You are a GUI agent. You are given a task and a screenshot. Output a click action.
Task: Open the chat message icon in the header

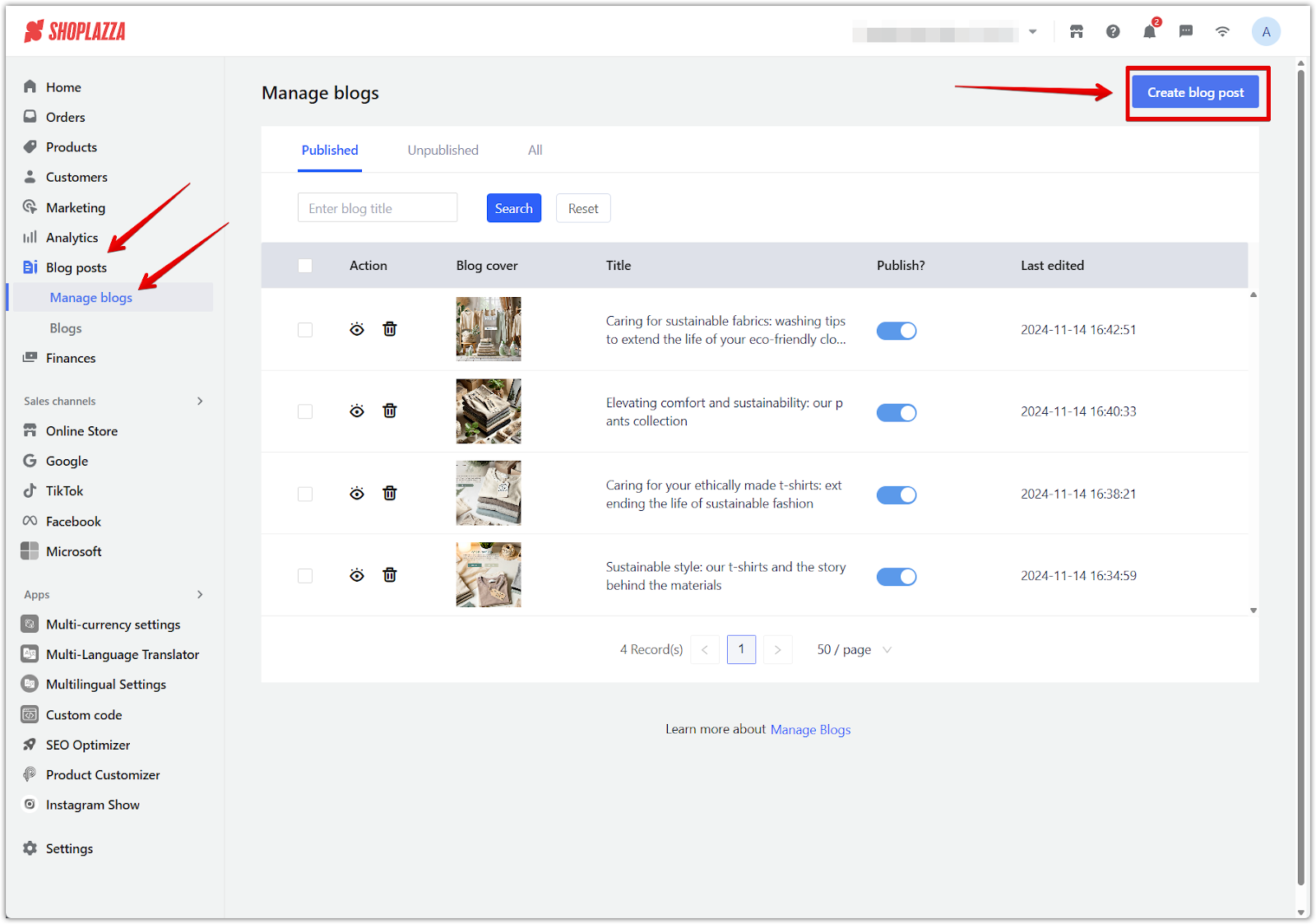(x=1186, y=31)
